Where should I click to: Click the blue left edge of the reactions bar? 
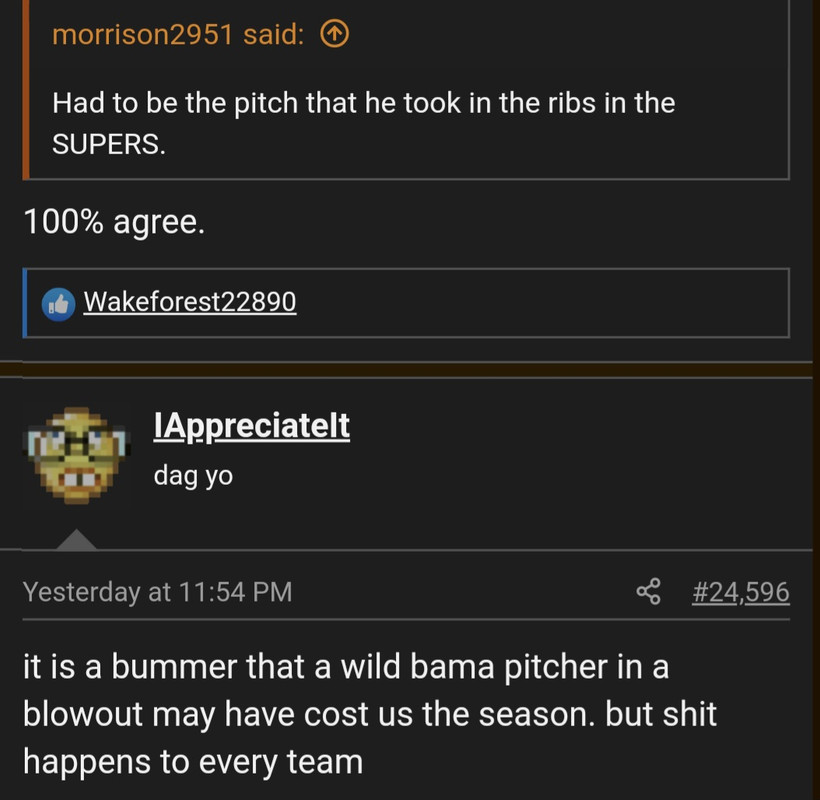(25, 303)
